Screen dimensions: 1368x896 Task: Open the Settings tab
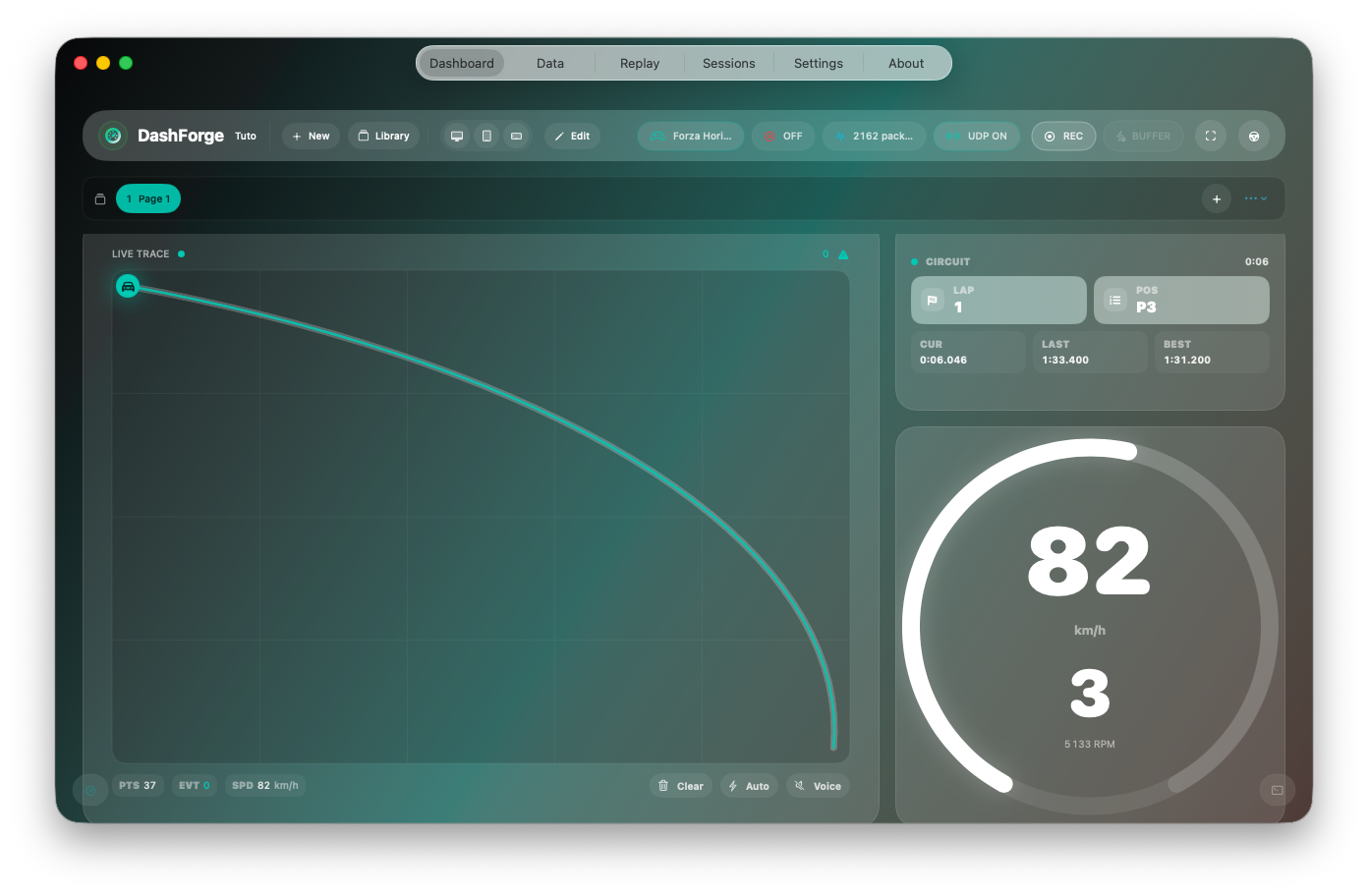(819, 63)
